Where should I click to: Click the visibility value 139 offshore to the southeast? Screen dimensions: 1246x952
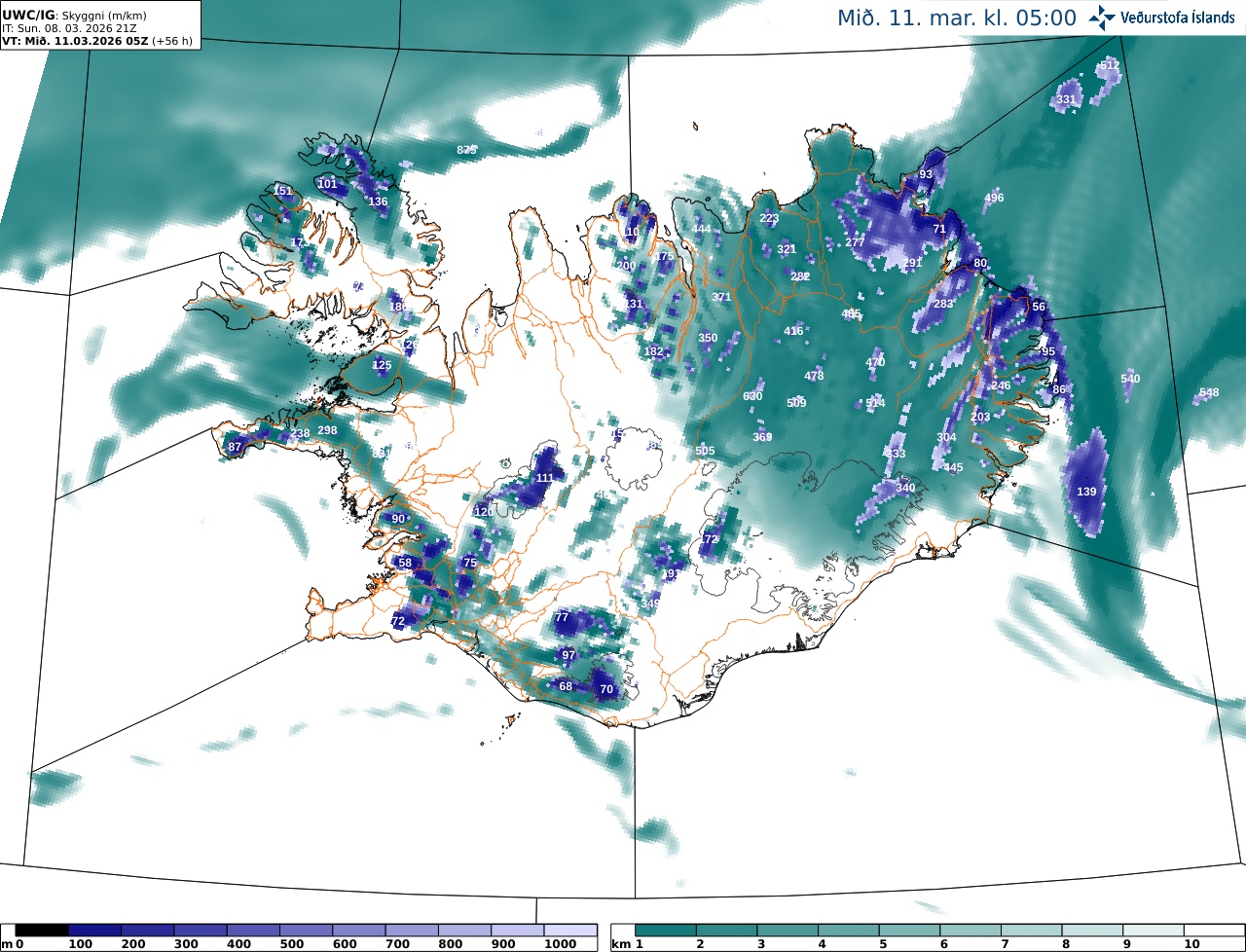coord(1086,492)
